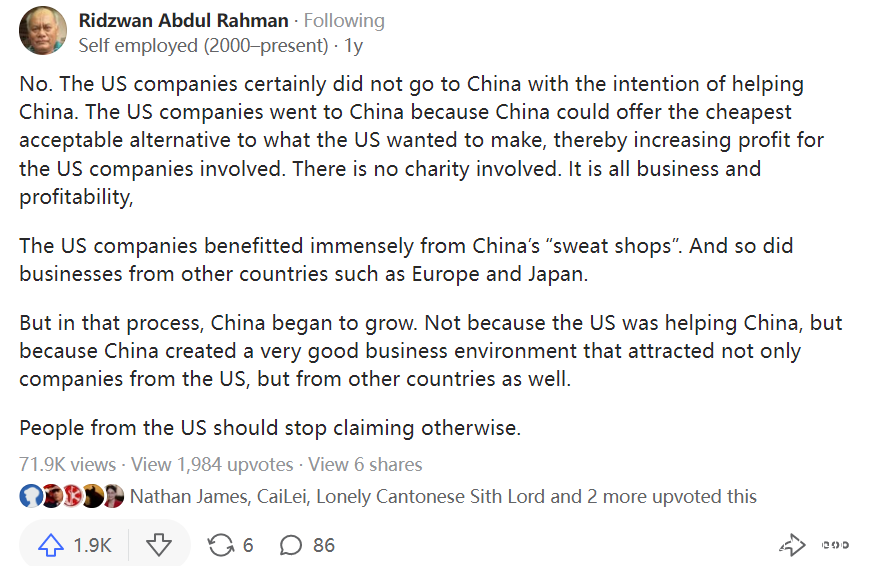871x566 pixels.
Task: Click the share arrow icon
Action: [792, 545]
